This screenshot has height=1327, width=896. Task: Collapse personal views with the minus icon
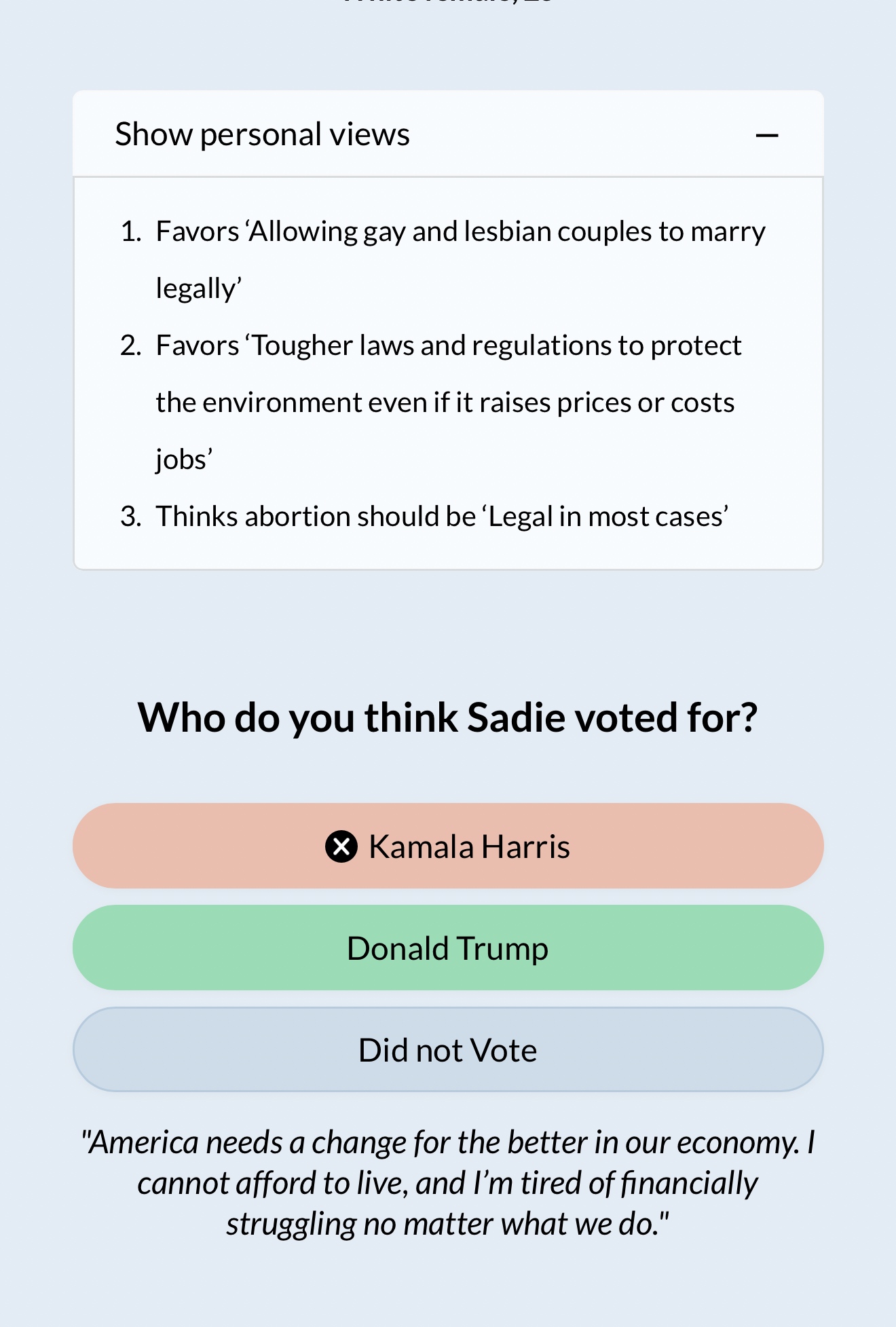click(767, 136)
